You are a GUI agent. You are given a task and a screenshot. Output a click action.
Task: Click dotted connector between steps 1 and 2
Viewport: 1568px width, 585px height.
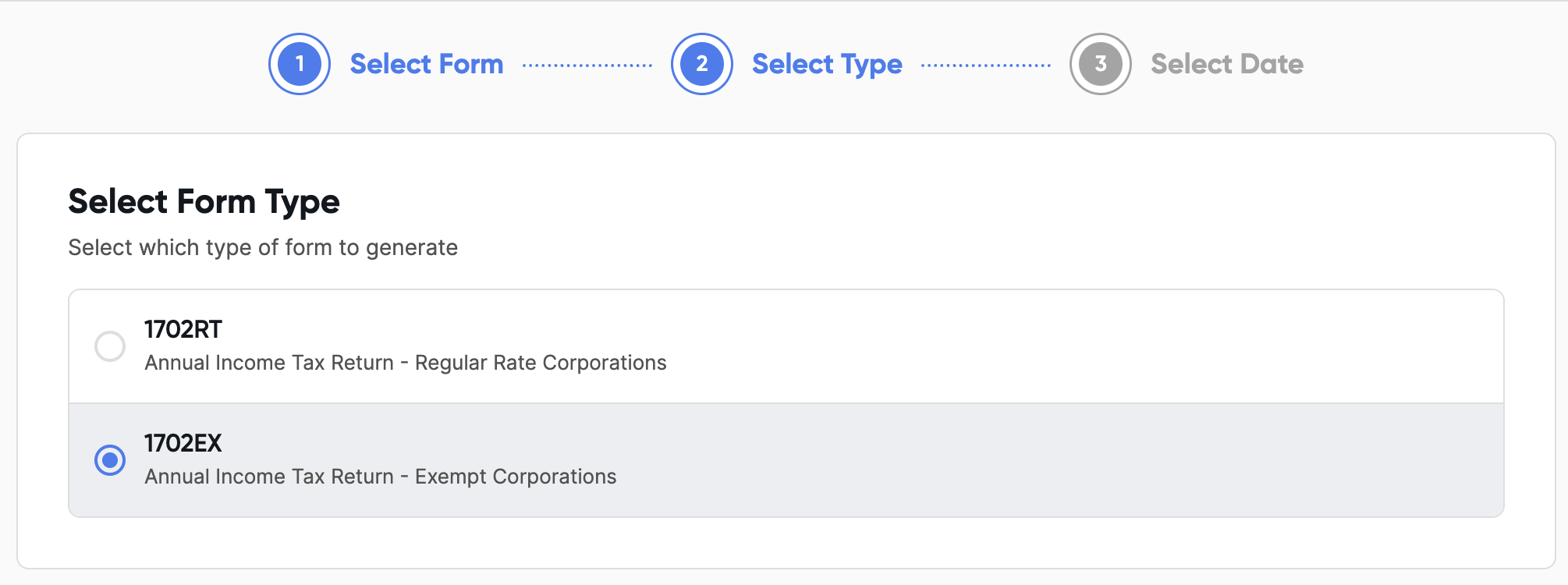pyautogui.click(x=587, y=66)
